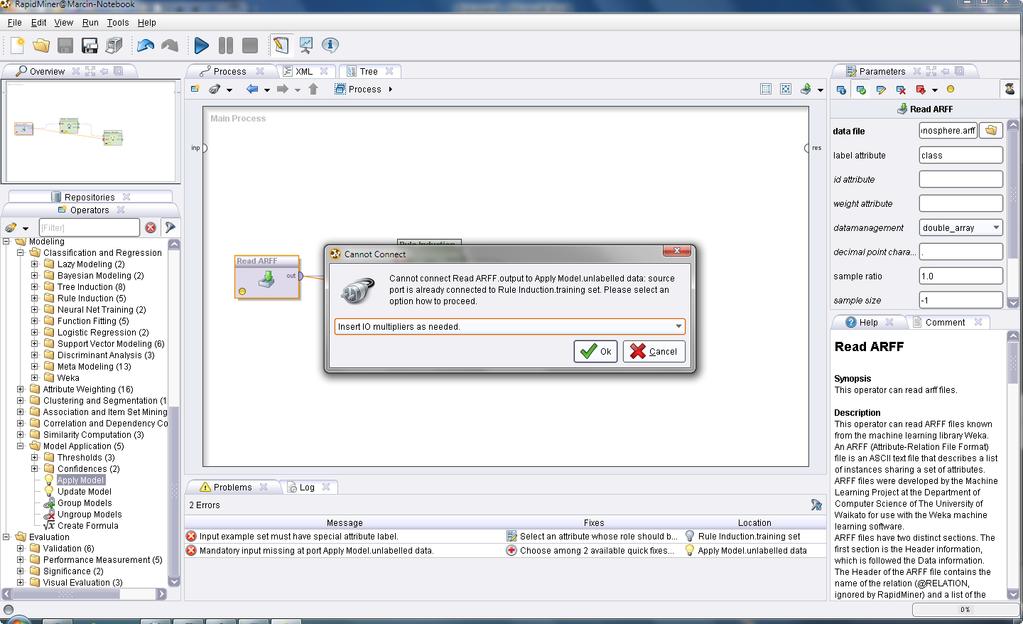
Task: Click the print icon in main toolbar
Action: click(x=114, y=45)
